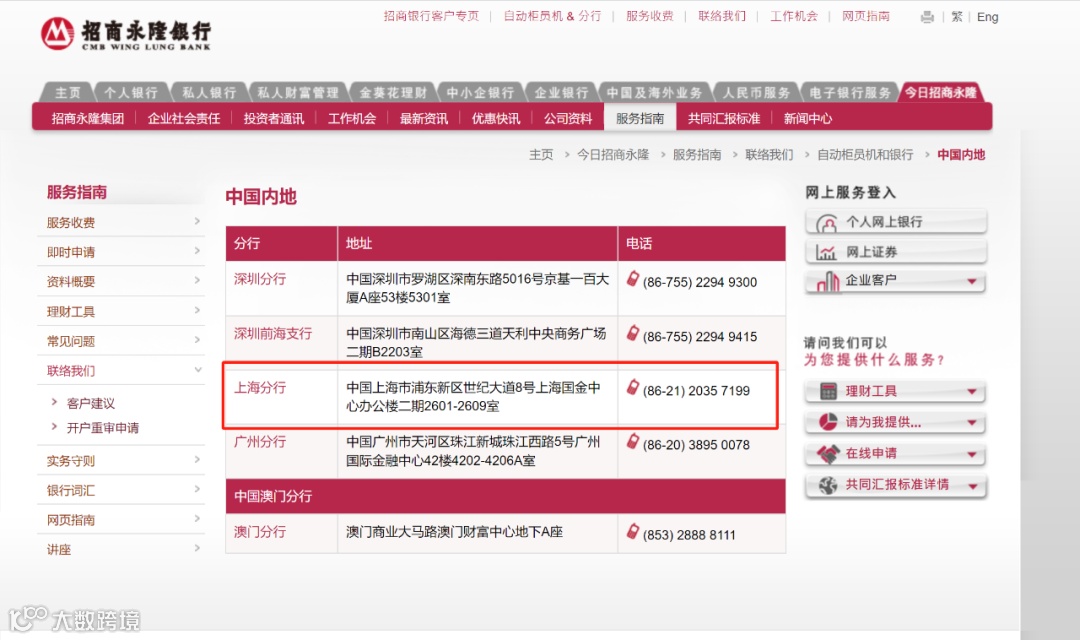Select 共同汇报标准 in the red submenu
This screenshot has height=640, width=1080.
723,118
